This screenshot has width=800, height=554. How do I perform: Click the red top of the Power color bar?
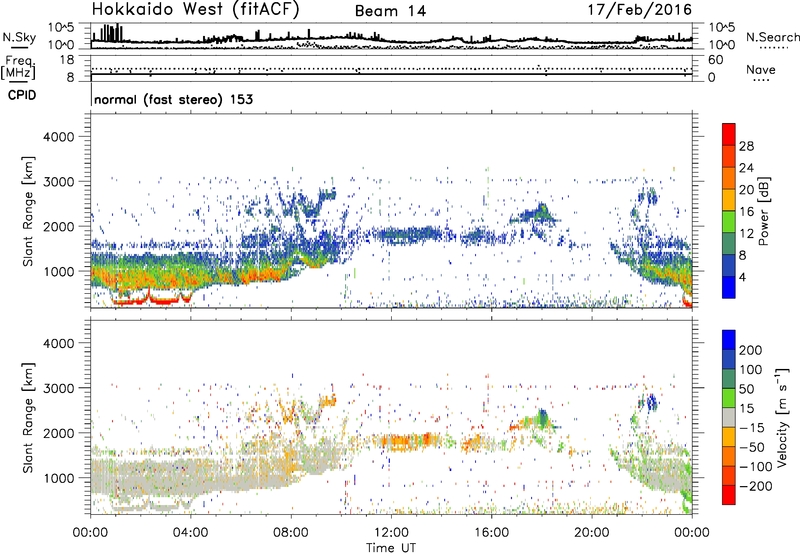[x=729, y=134]
